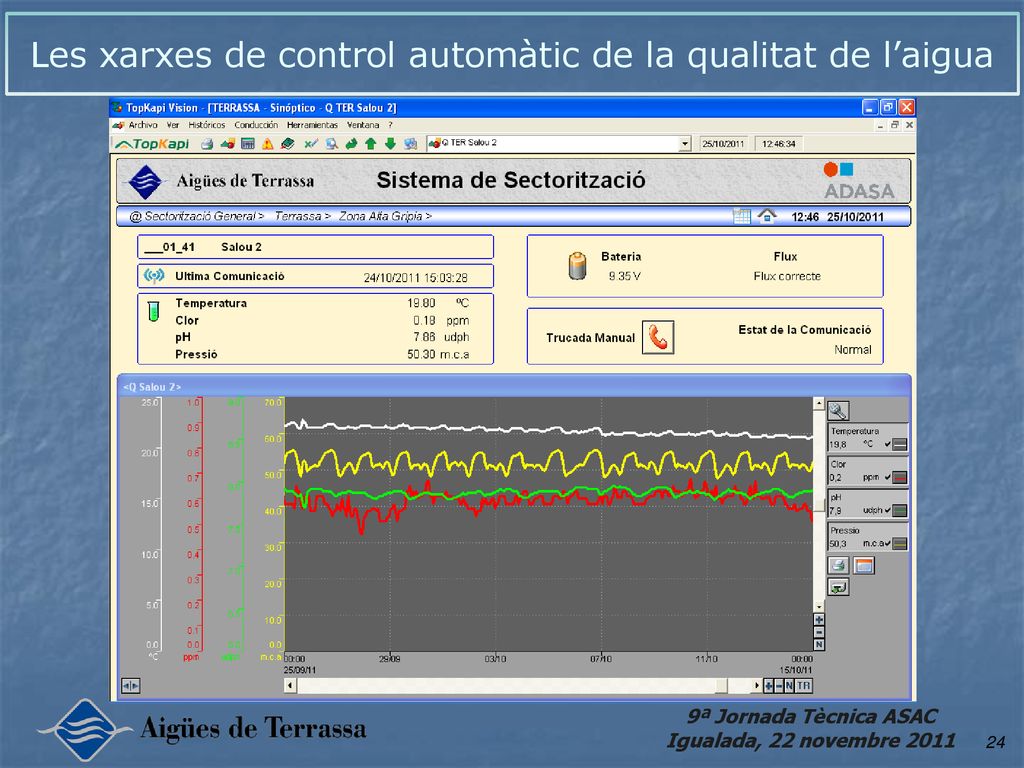1024x768 pixels.
Task: Click the 12:46:34 time field in the toolbar
Action: pos(778,144)
